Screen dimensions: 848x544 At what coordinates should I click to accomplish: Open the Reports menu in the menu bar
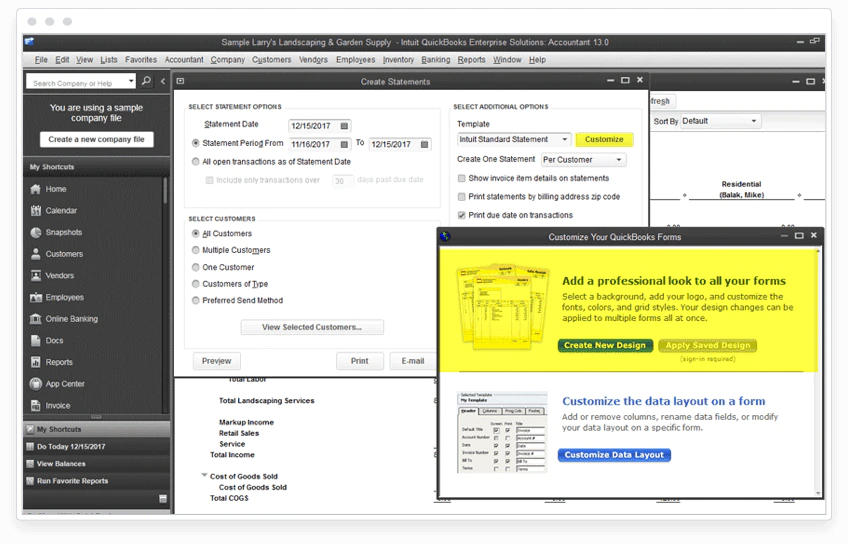471,59
